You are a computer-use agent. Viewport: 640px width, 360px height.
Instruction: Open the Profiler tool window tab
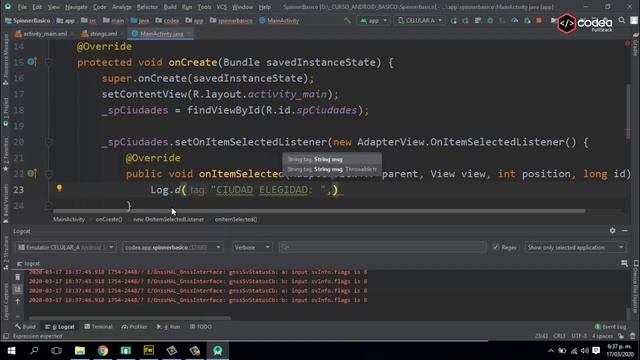click(134, 327)
